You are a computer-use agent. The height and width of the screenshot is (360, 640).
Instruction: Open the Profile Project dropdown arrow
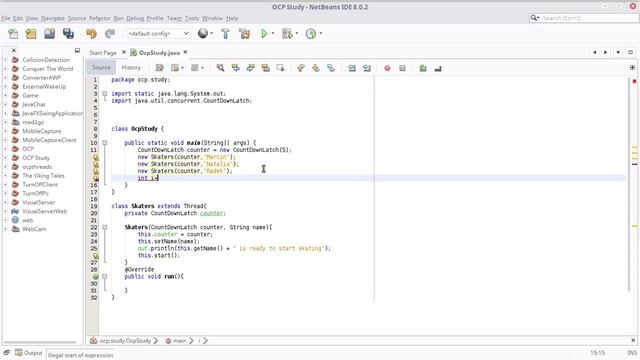click(320, 33)
